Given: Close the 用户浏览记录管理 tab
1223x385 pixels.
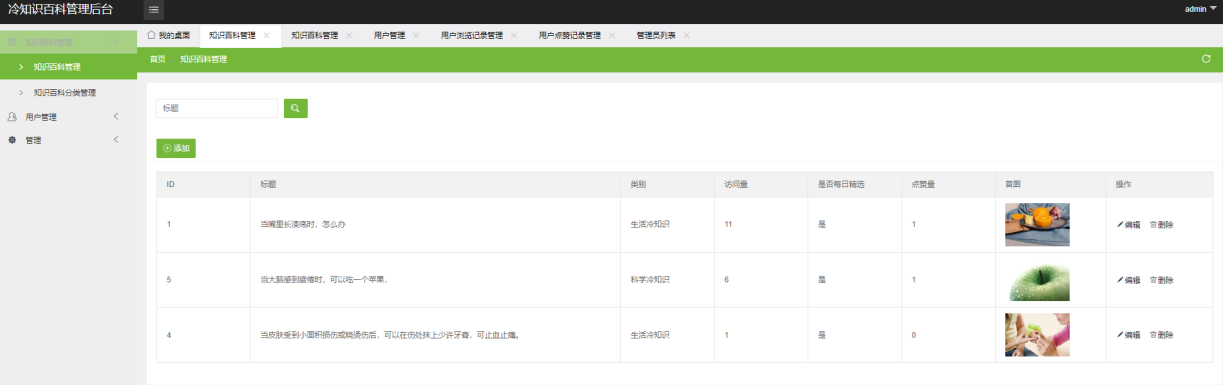Looking at the screenshot, I should (x=514, y=36).
